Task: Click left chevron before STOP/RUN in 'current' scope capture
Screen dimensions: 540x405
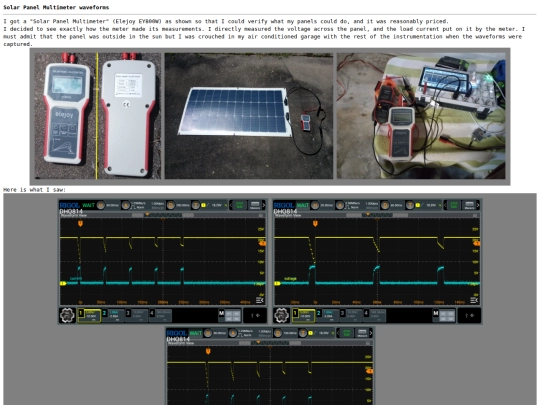Action: pyautogui.click(x=231, y=205)
